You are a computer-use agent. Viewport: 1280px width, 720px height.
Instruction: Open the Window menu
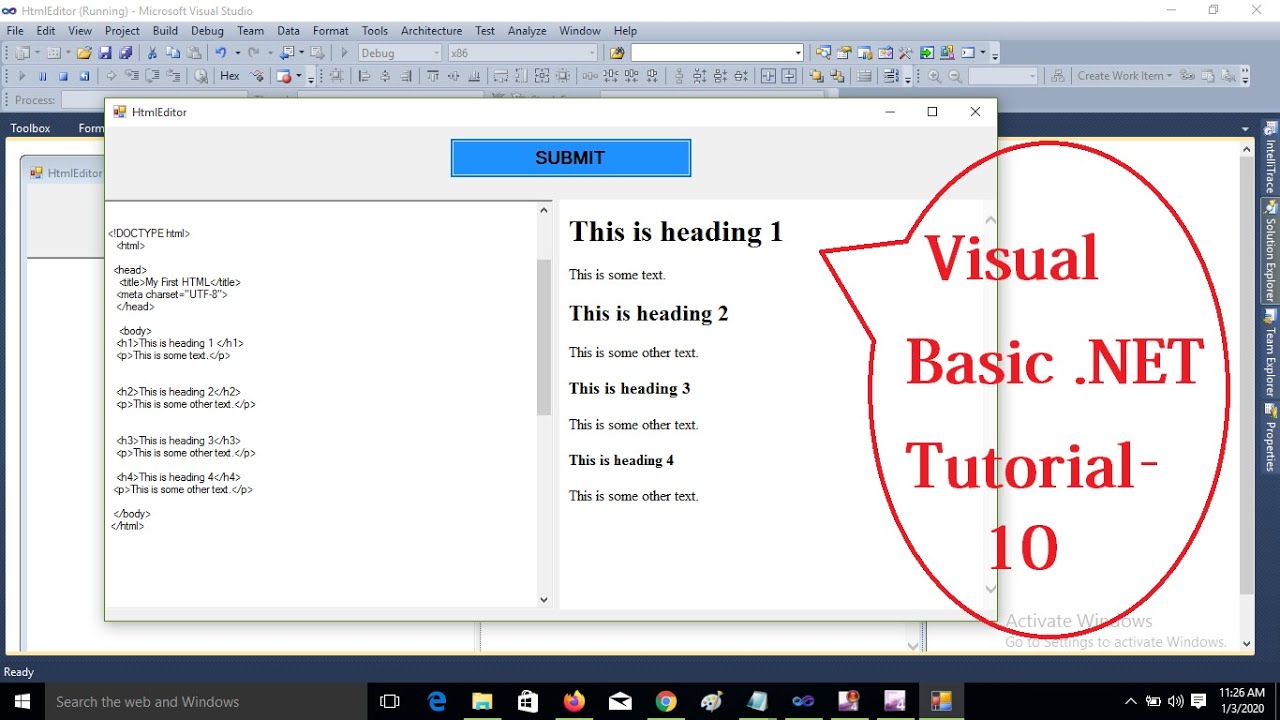580,31
